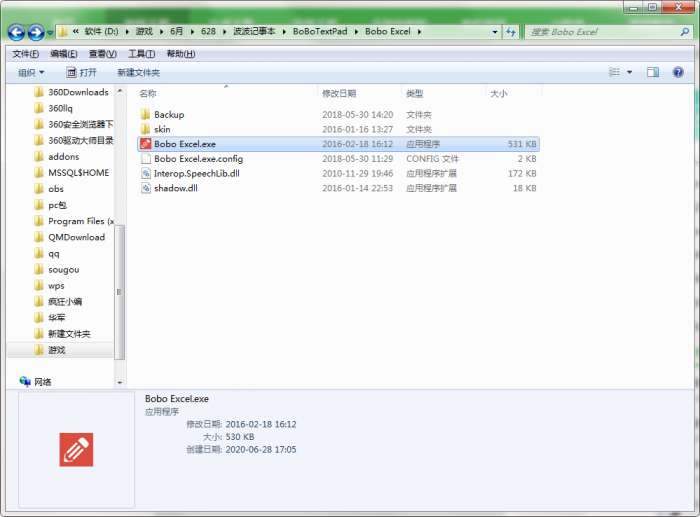
Task: Select the 游戏 folder in sidebar
Action: click(50, 350)
